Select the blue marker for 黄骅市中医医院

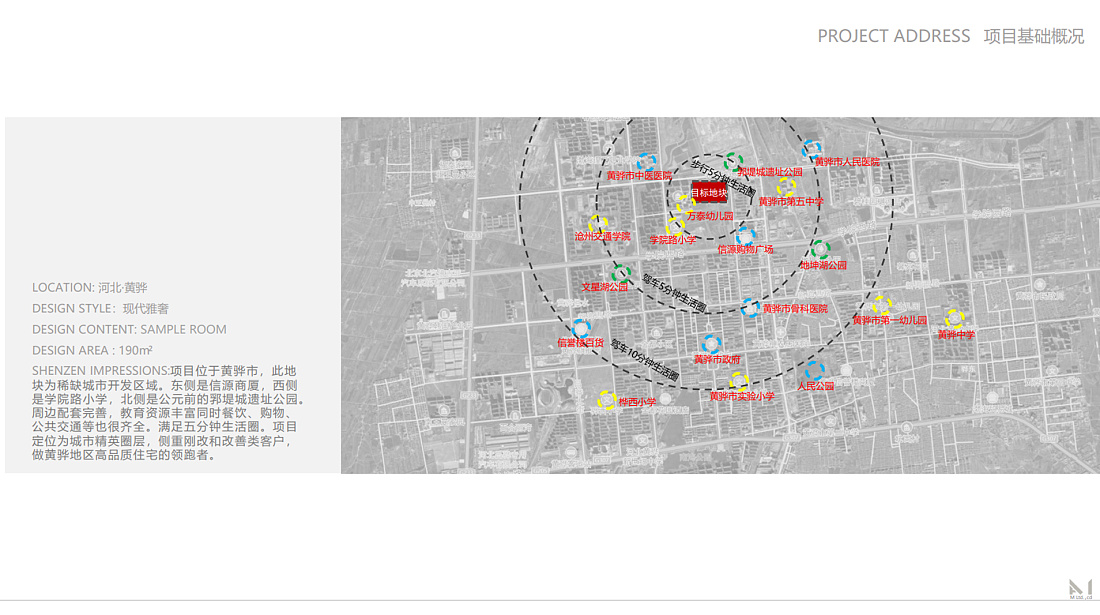[646, 162]
